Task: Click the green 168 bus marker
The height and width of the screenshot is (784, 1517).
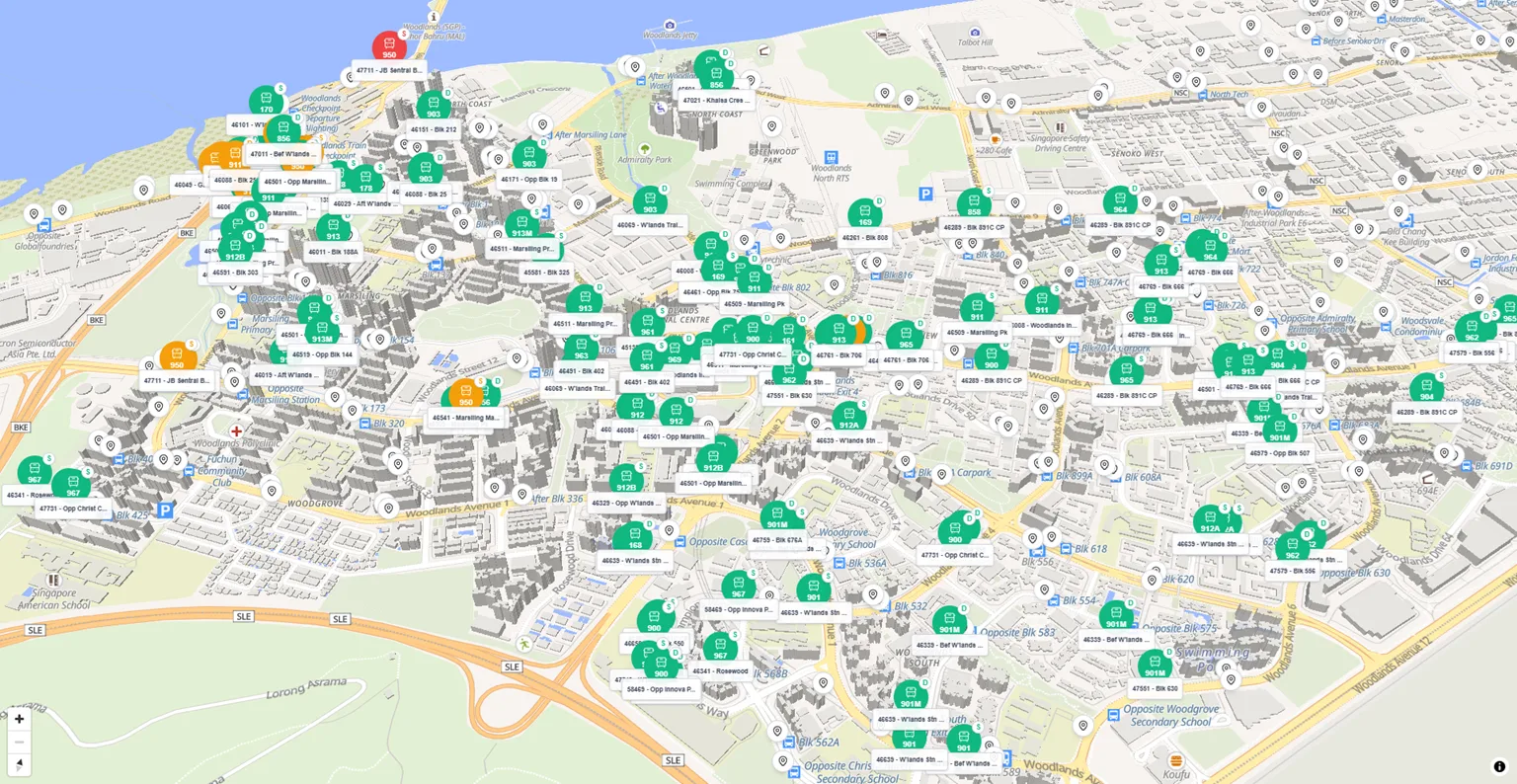Action: [x=635, y=537]
